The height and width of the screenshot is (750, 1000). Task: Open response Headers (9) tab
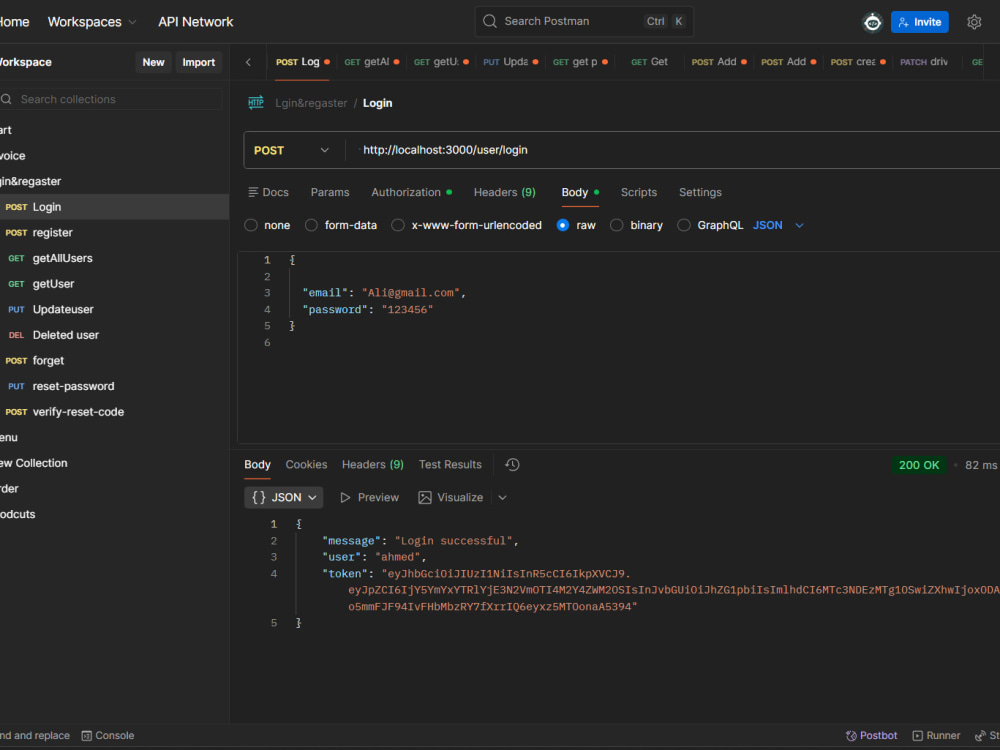point(372,465)
